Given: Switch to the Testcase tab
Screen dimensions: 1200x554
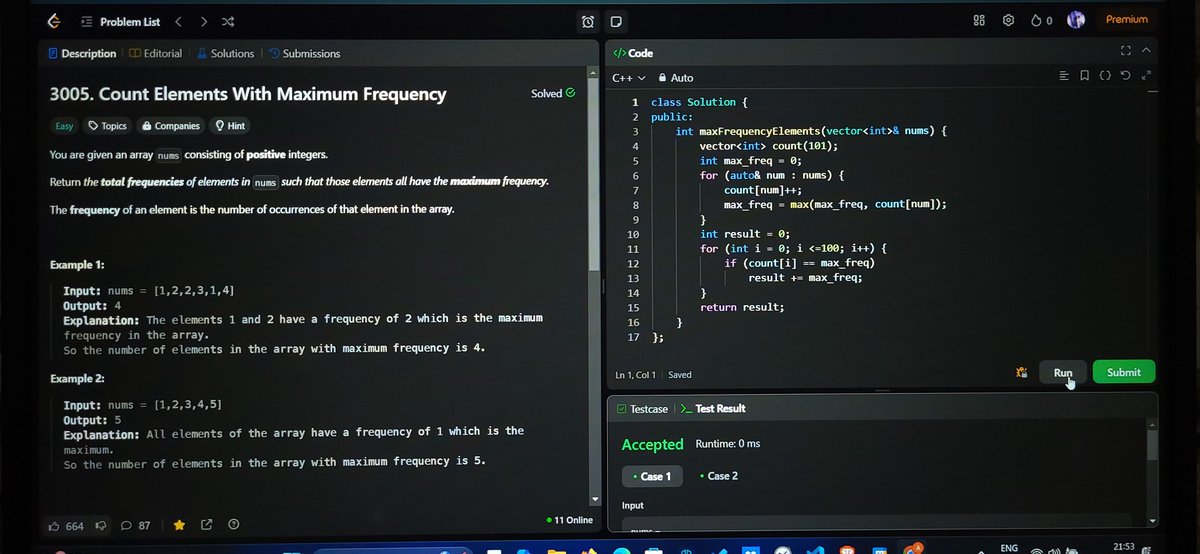Looking at the screenshot, I should click(x=642, y=409).
